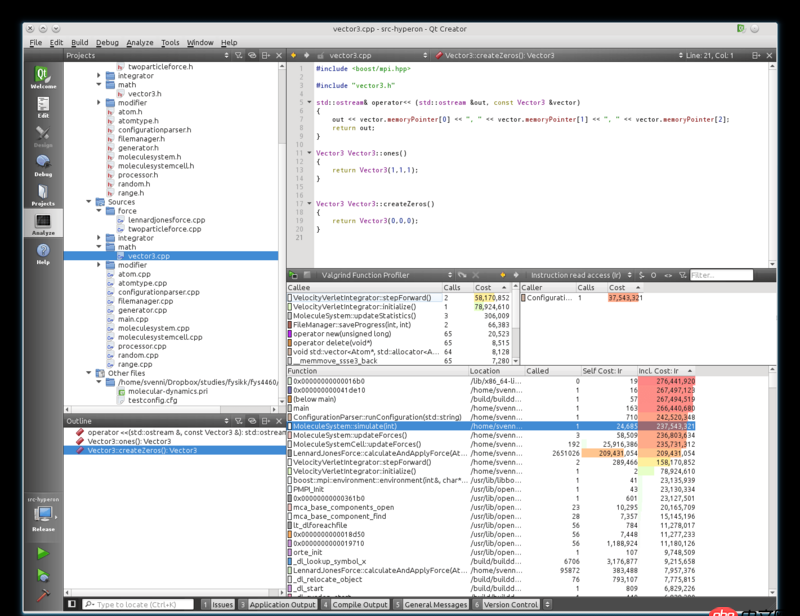This screenshot has height=616, width=800.
Task: Show the Issues output pane
Action: 218,604
